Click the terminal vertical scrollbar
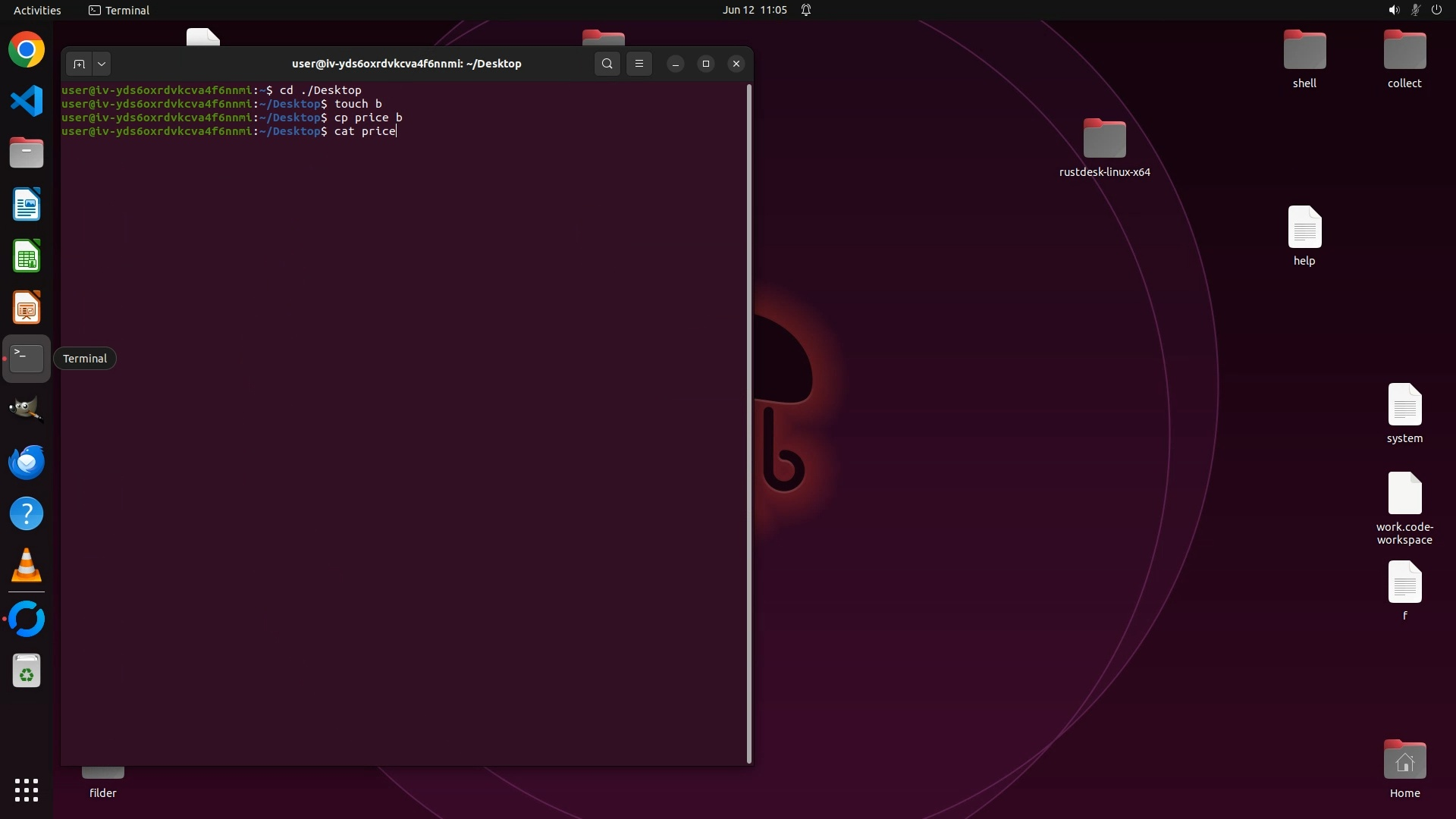This screenshot has height=819, width=1456. [x=749, y=423]
